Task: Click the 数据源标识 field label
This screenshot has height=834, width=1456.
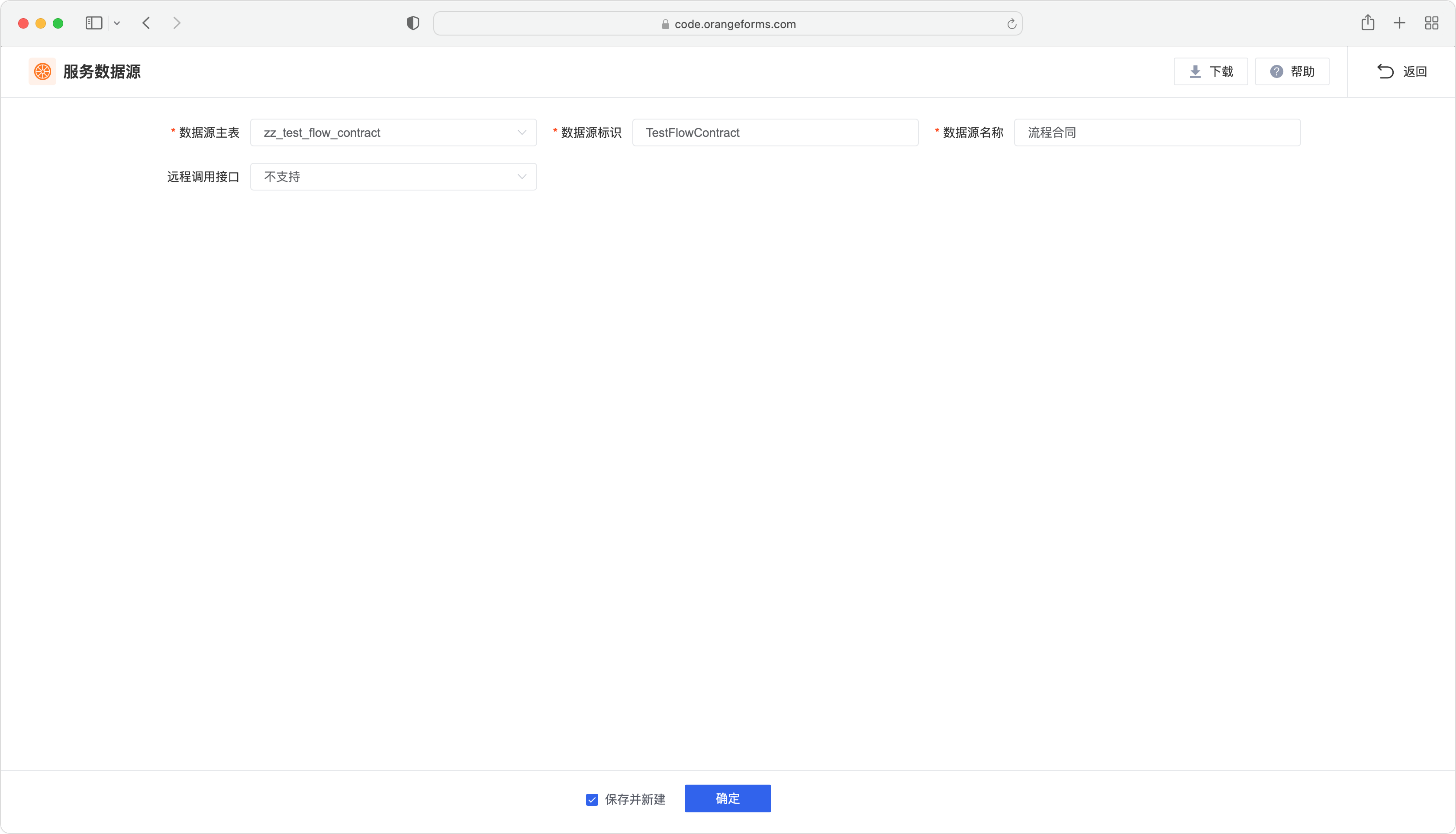Action: click(591, 133)
